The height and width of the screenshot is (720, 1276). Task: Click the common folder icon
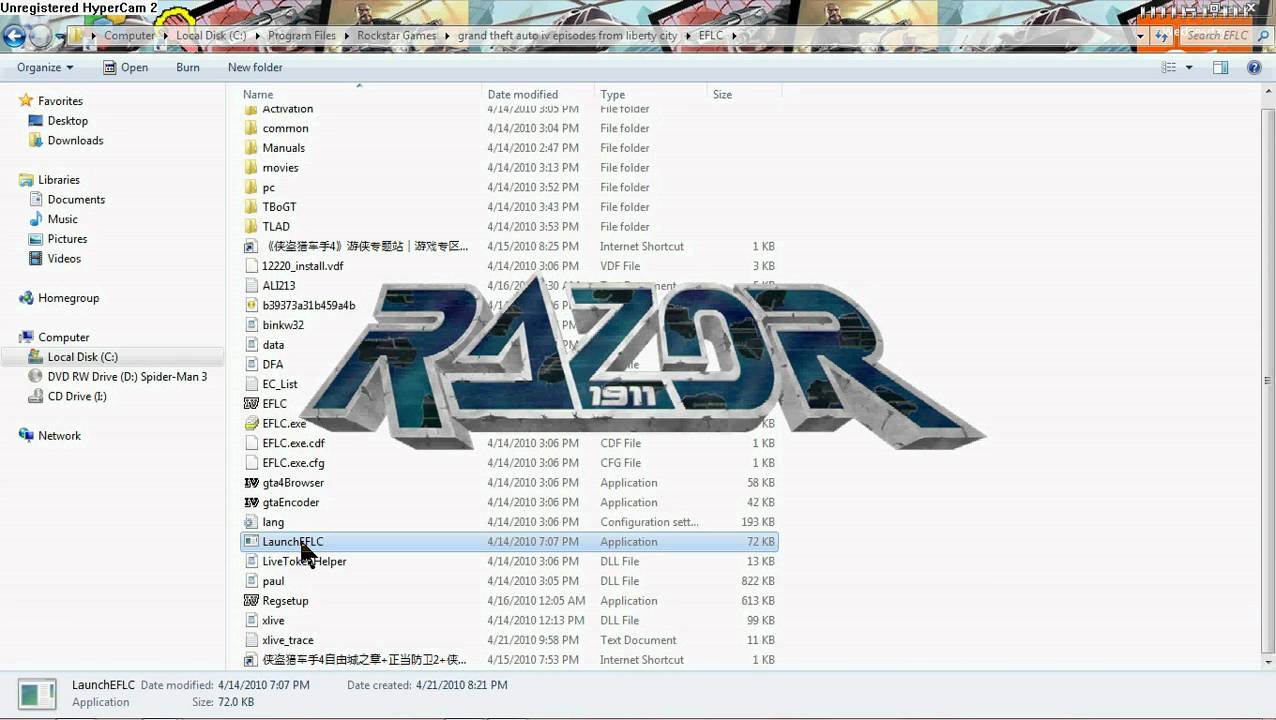(252, 128)
